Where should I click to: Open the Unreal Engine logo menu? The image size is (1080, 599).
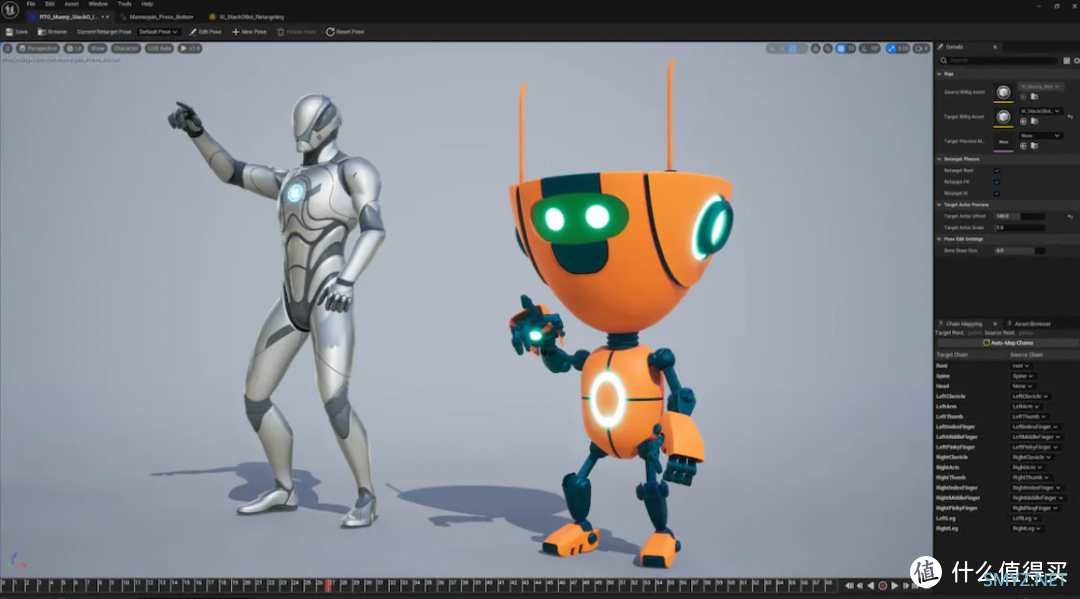pyautogui.click(x=10, y=10)
